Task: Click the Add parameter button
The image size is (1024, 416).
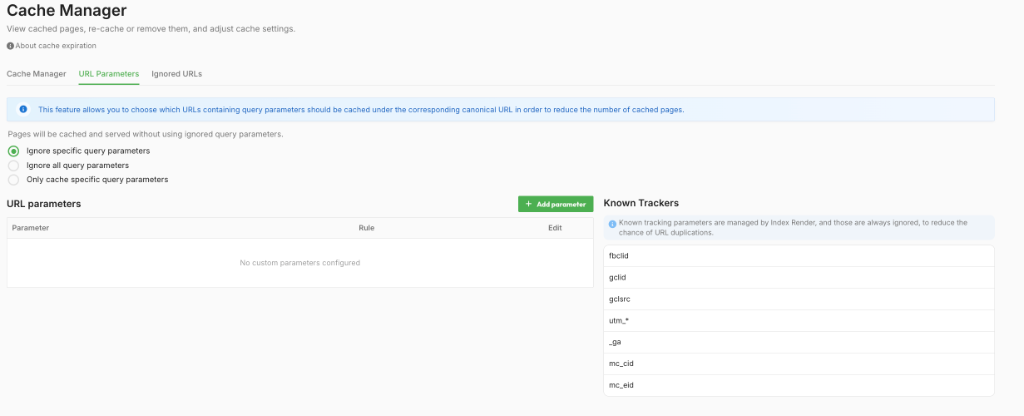Action: tap(556, 204)
